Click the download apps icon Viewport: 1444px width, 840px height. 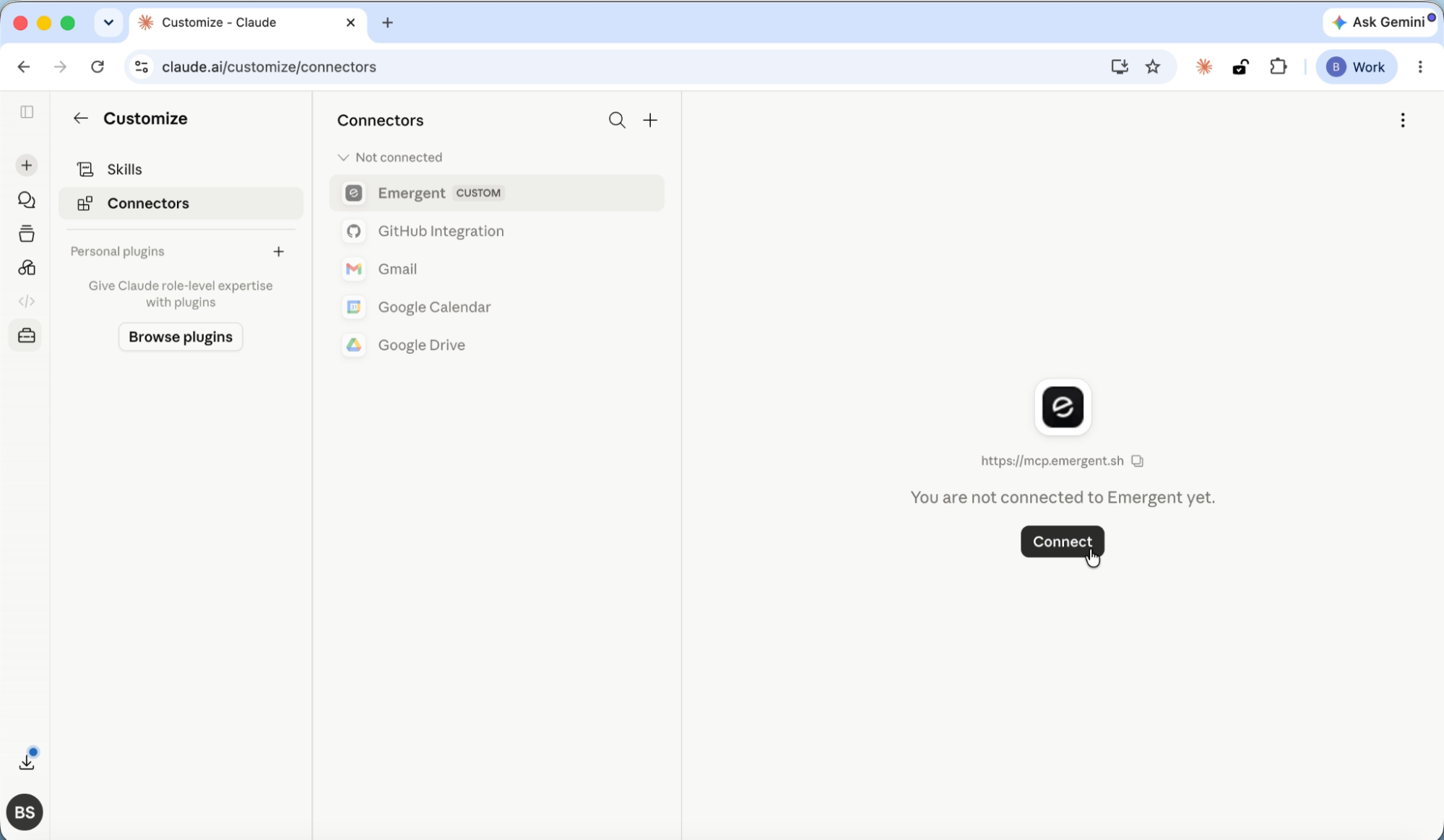click(27, 761)
